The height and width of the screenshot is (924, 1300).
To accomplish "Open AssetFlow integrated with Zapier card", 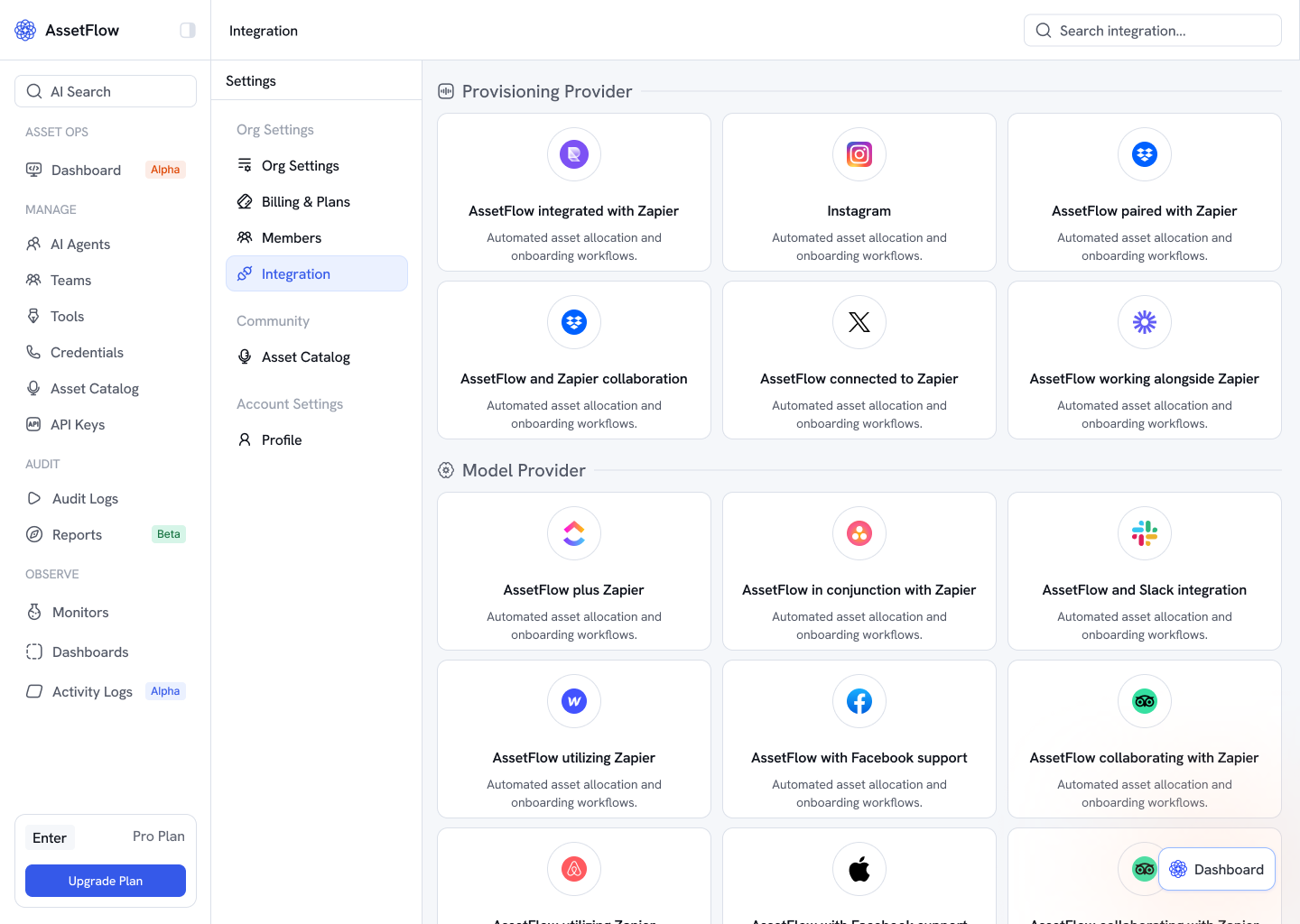I will (x=574, y=192).
